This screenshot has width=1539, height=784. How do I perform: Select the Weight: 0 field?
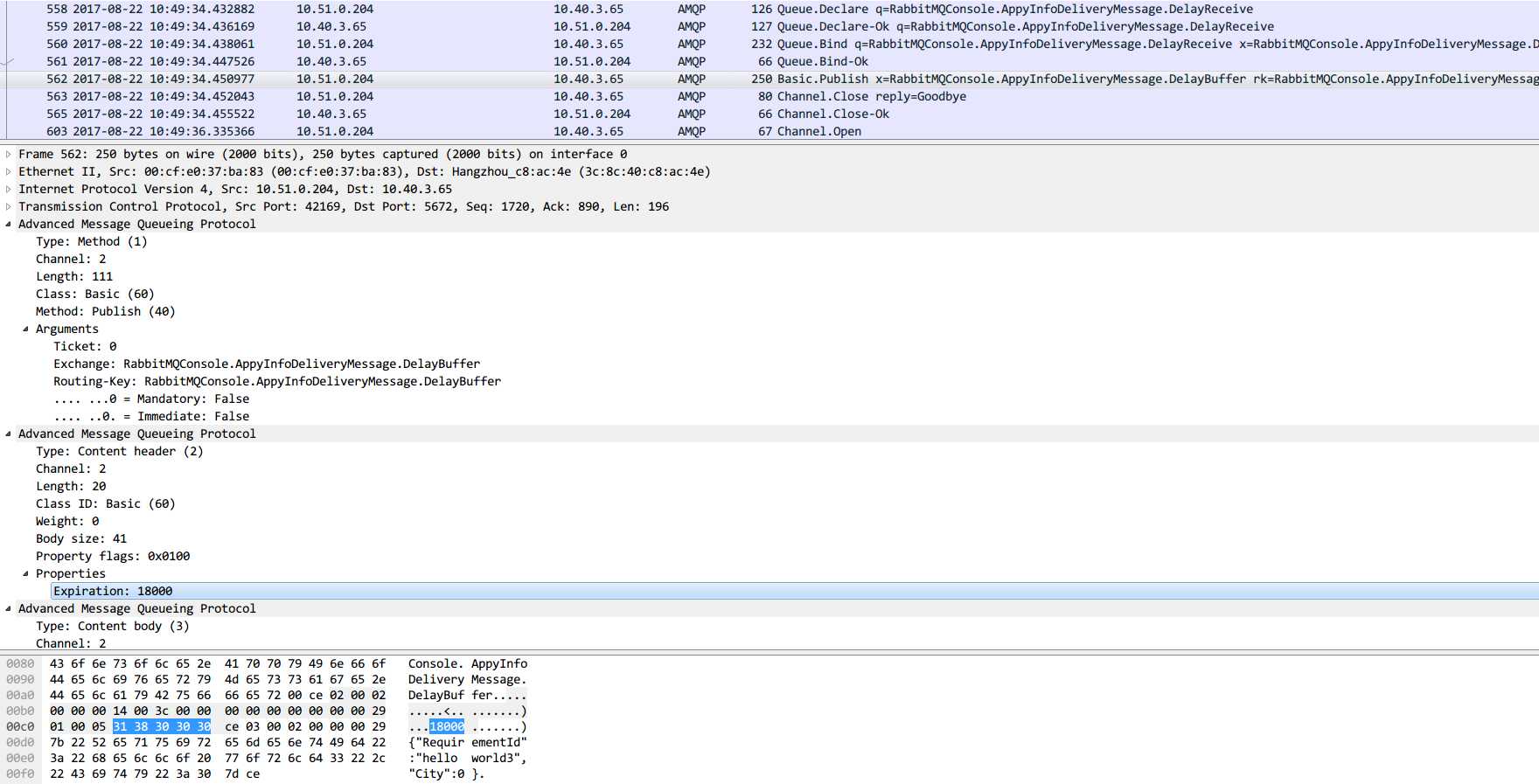coord(67,521)
